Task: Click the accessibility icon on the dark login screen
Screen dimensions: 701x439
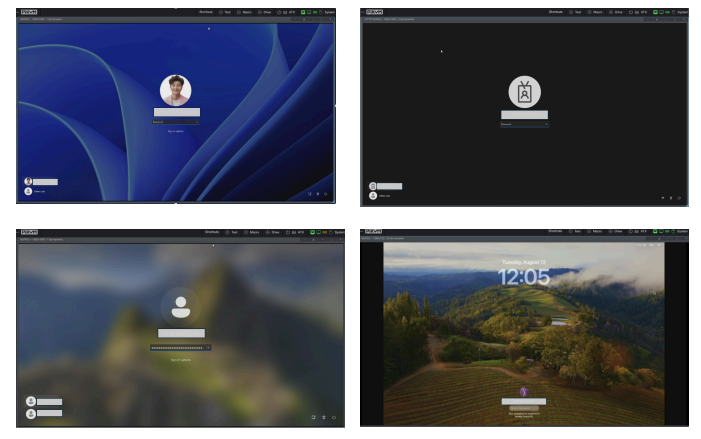Action: pos(671,198)
